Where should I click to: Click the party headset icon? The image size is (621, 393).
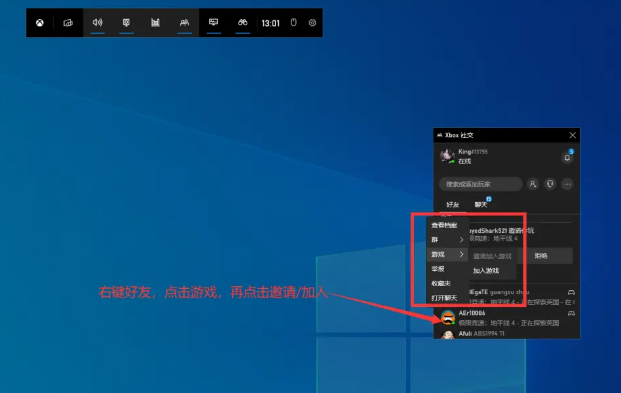(x=550, y=184)
